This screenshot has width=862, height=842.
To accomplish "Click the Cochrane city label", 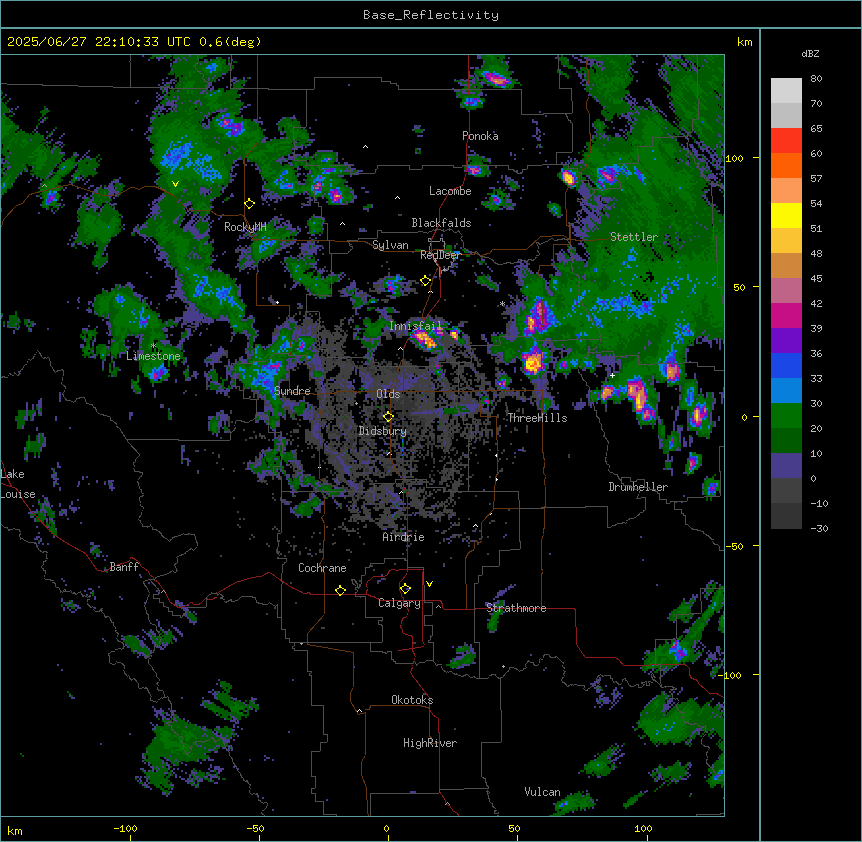I will pyautogui.click(x=322, y=568).
